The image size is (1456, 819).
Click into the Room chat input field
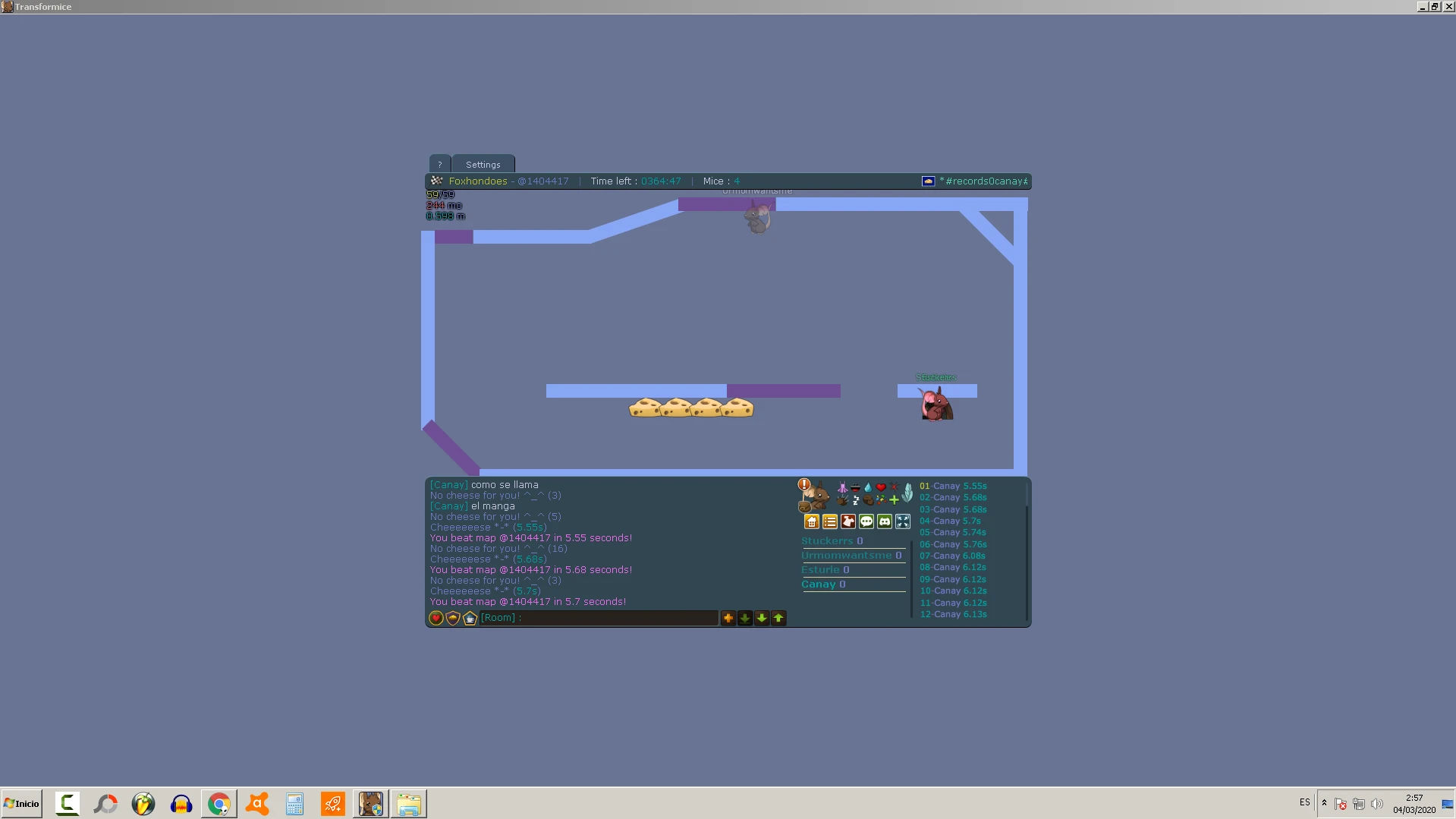599,618
